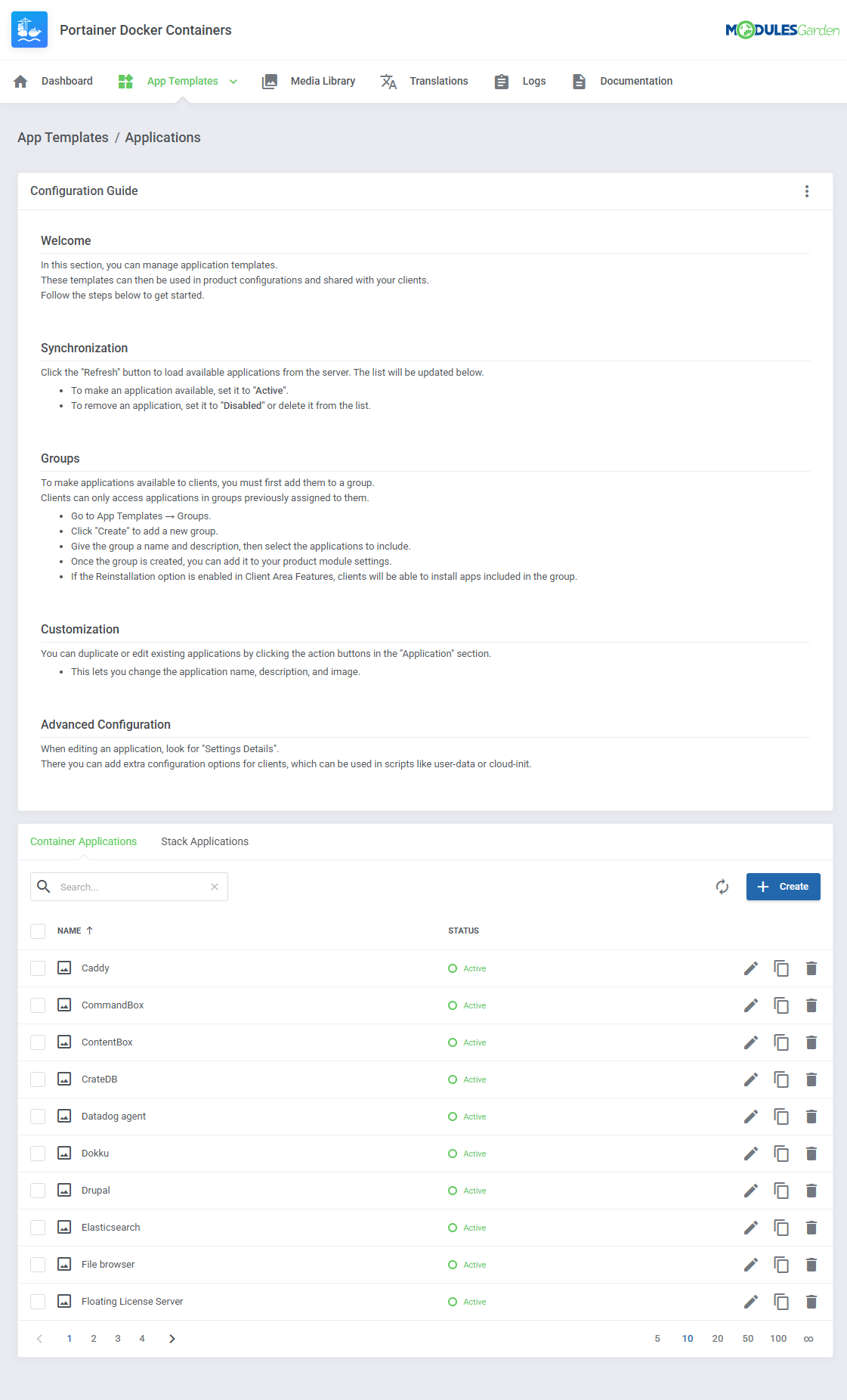Select the CommandBox row checkbox
The height and width of the screenshot is (1400, 847).
point(38,1005)
